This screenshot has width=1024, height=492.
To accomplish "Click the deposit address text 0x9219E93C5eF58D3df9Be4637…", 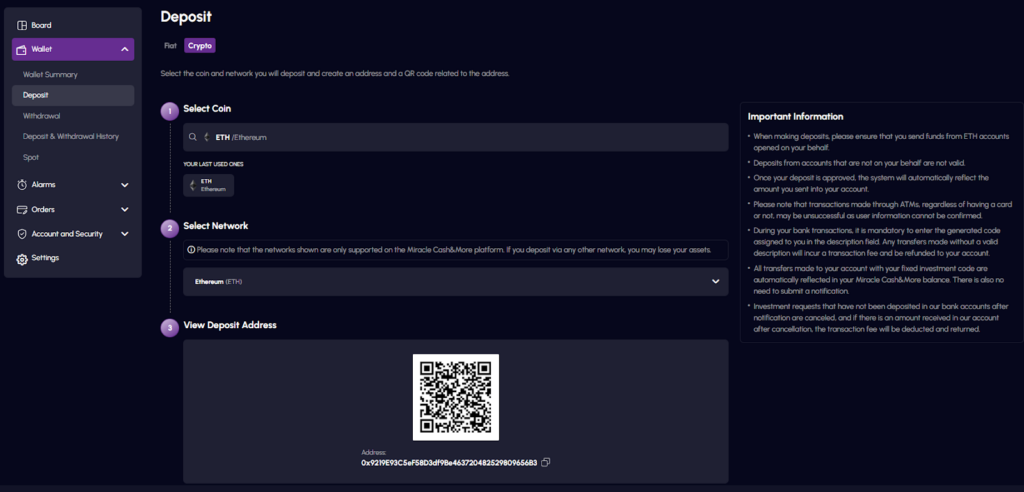I will [x=449, y=463].
